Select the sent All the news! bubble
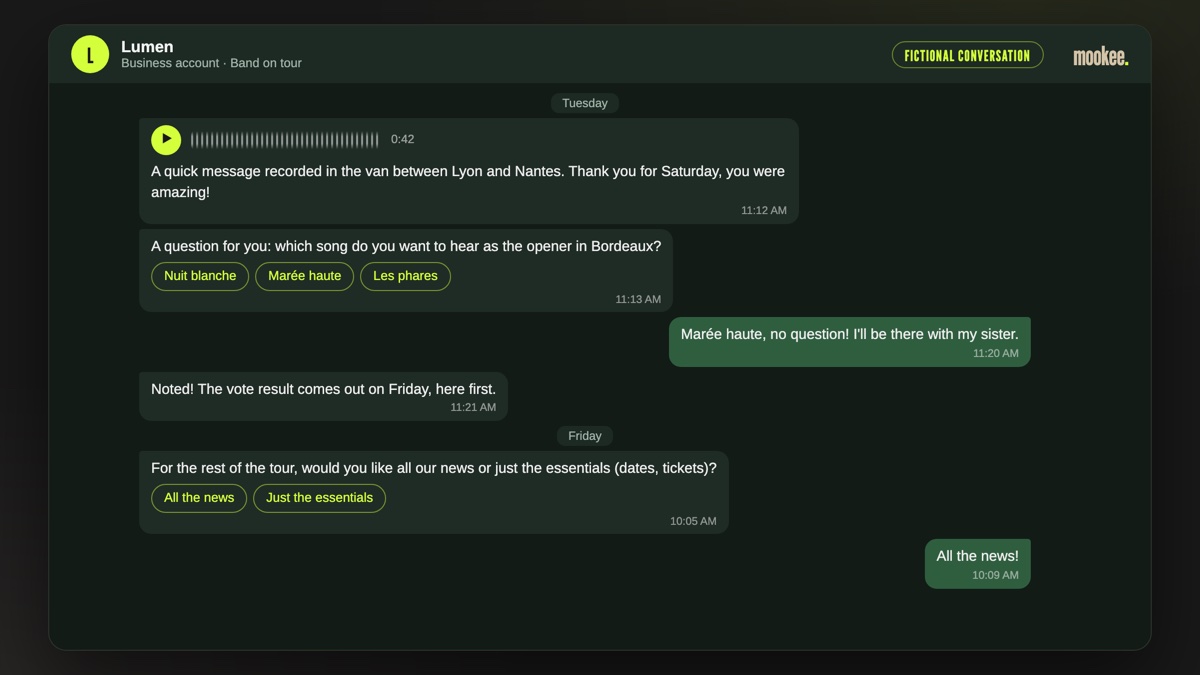The image size is (1200, 675). (x=977, y=564)
